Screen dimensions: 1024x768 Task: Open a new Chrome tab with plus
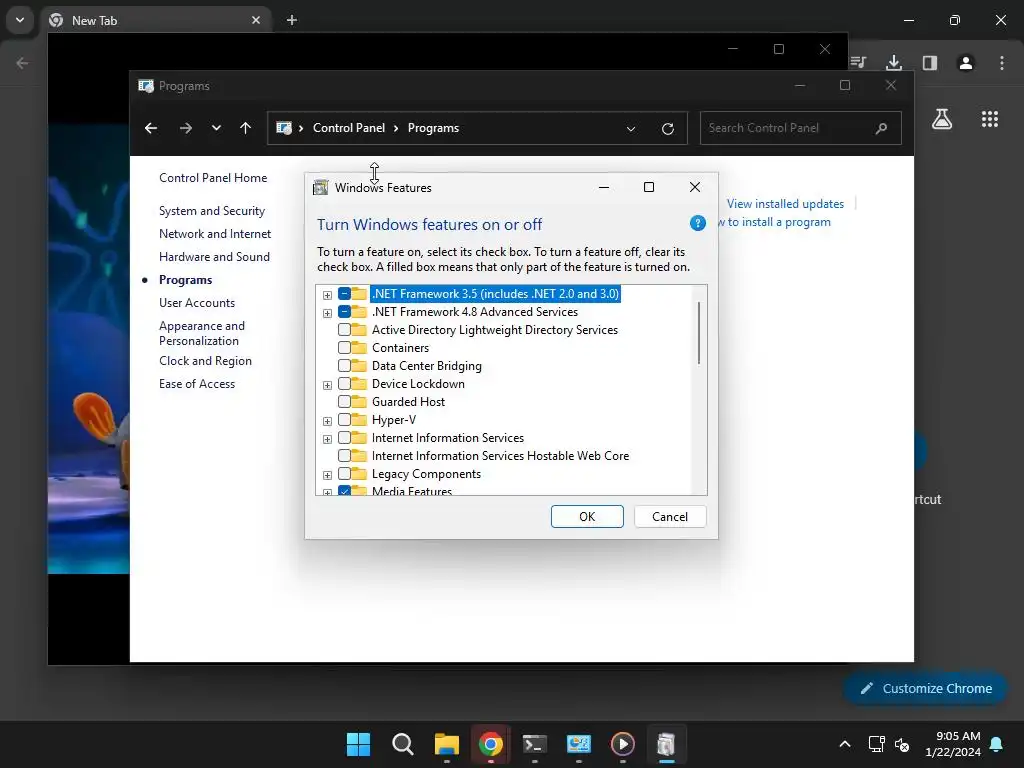tap(292, 20)
